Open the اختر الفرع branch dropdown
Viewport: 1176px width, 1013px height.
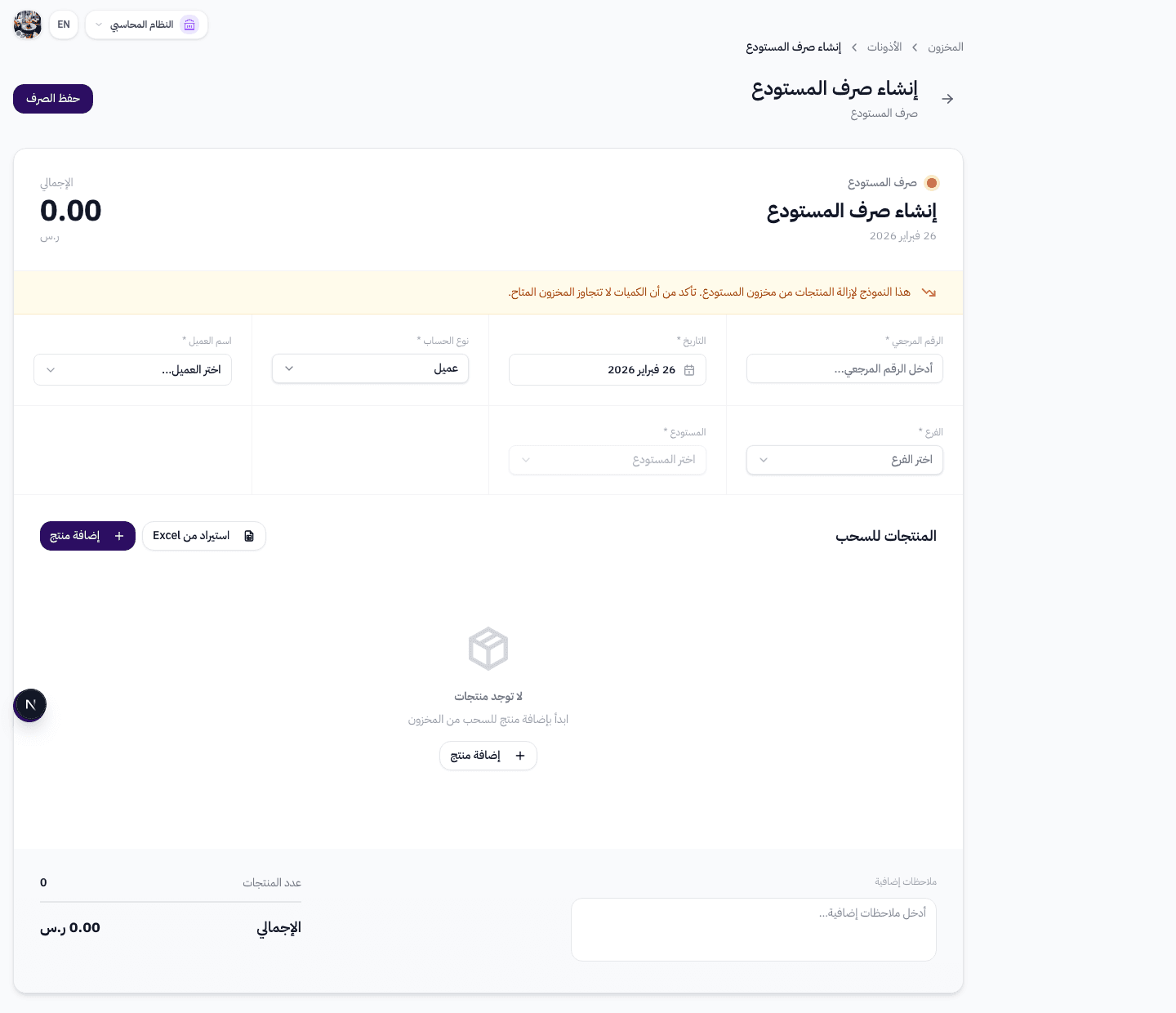click(844, 460)
